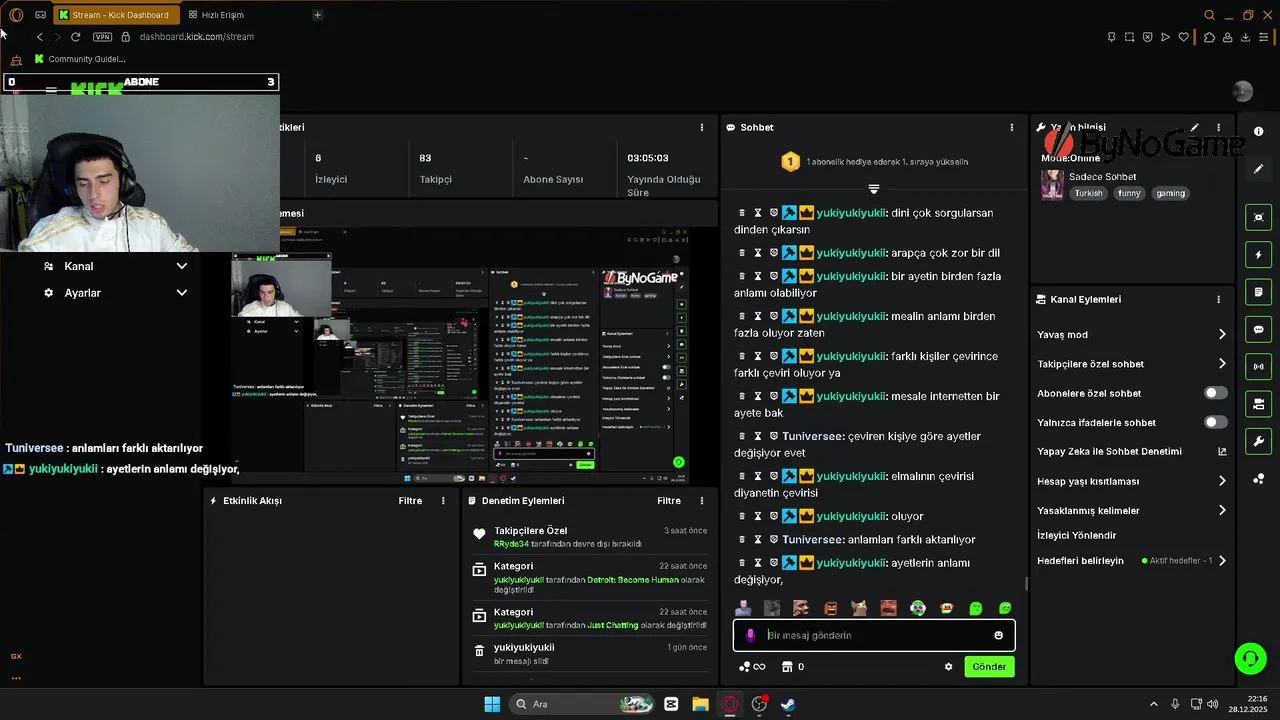
Task: Enable Abonelere özel sohbet toggle
Action: (1215, 393)
